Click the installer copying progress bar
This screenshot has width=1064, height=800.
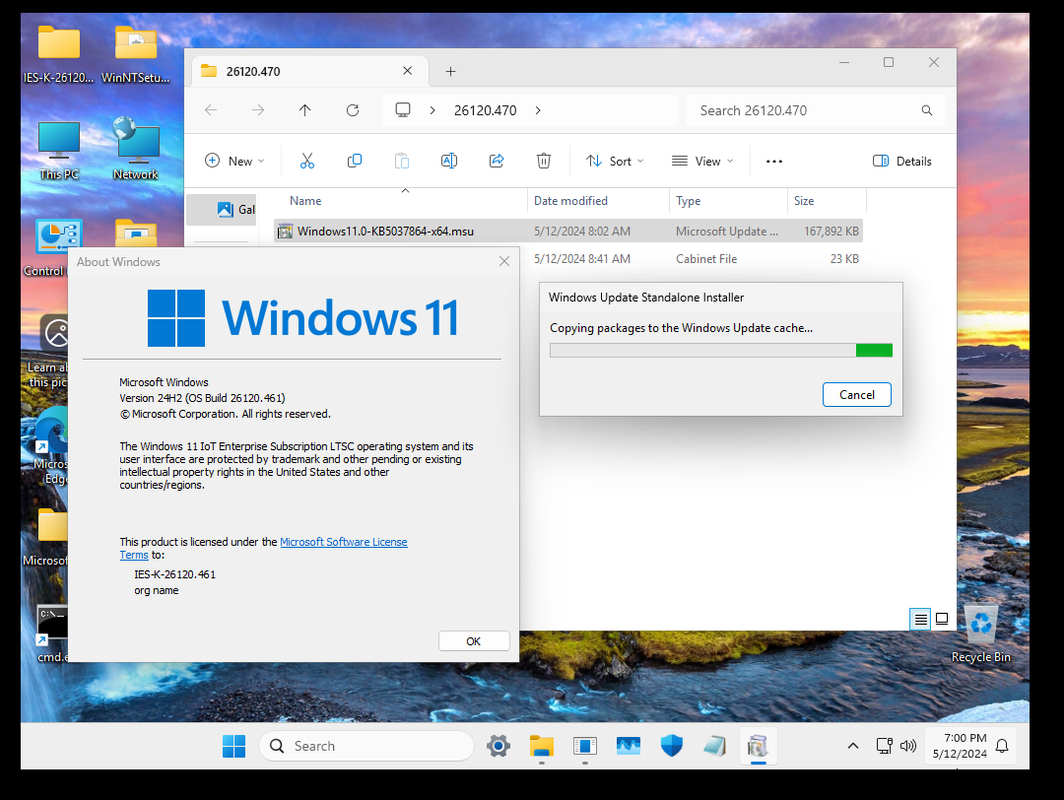(721, 350)
